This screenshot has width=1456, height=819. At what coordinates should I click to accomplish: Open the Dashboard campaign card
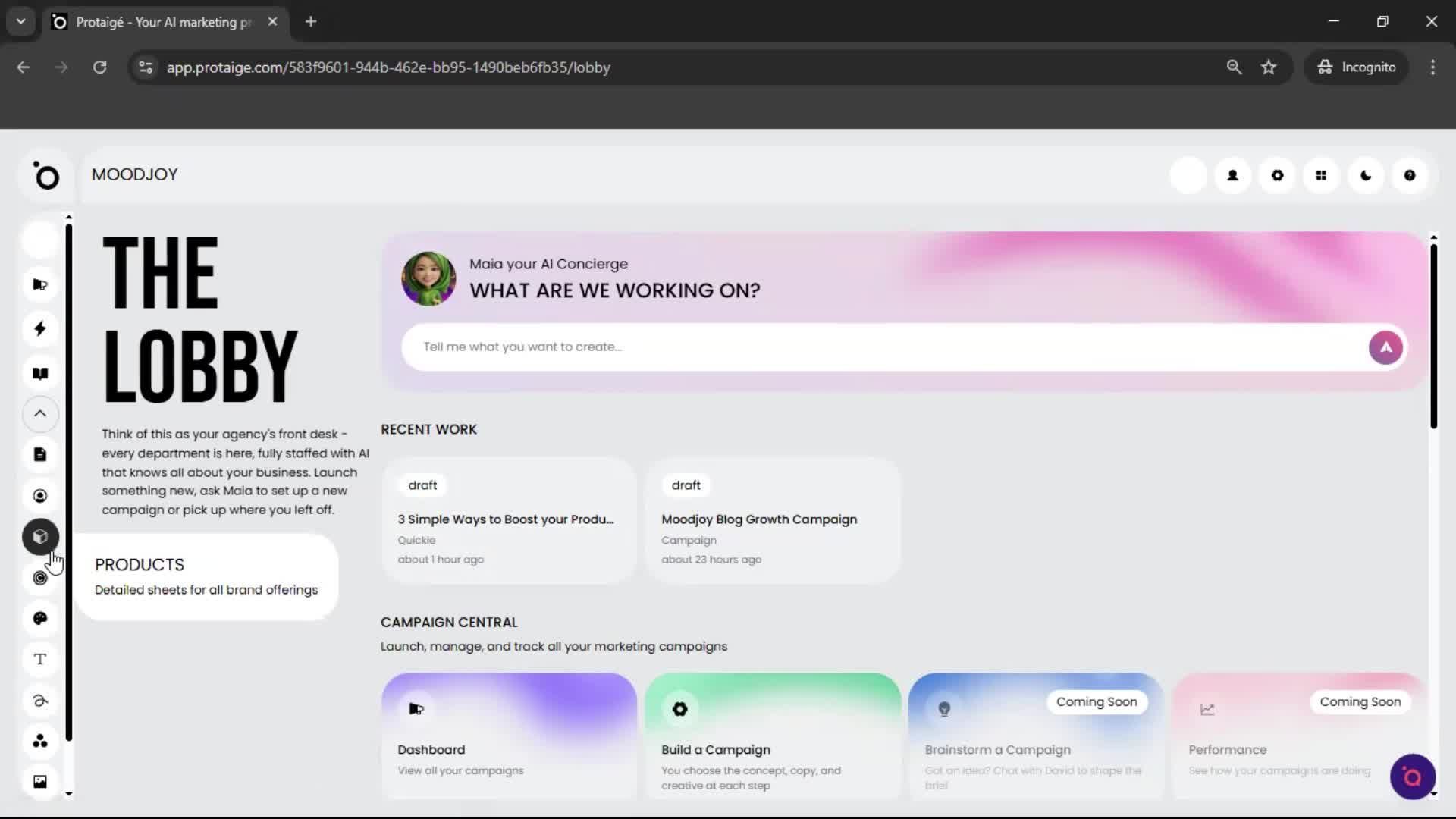click(x=509, y=736)
